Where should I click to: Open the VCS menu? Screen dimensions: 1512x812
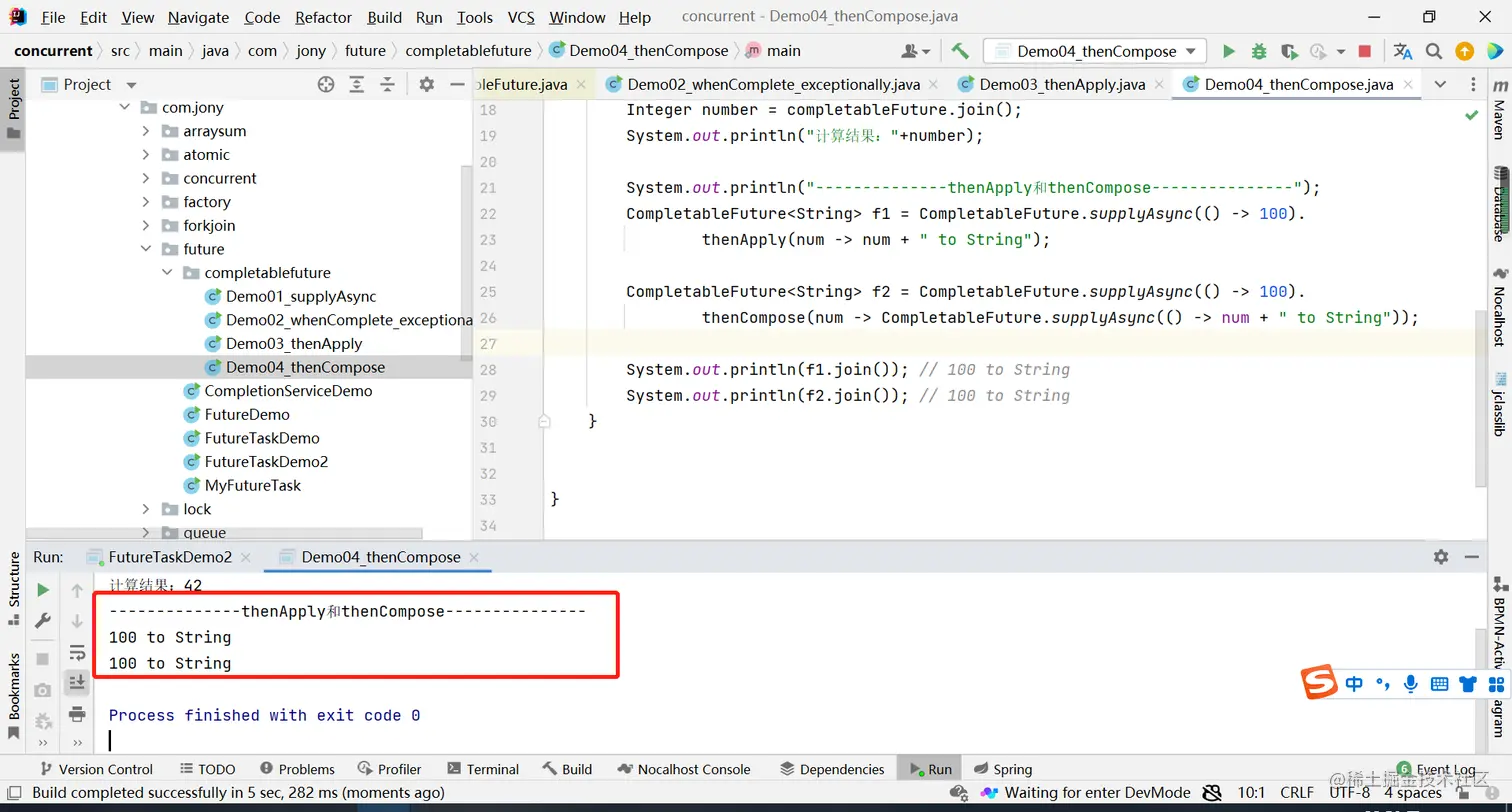click(521, 17)
